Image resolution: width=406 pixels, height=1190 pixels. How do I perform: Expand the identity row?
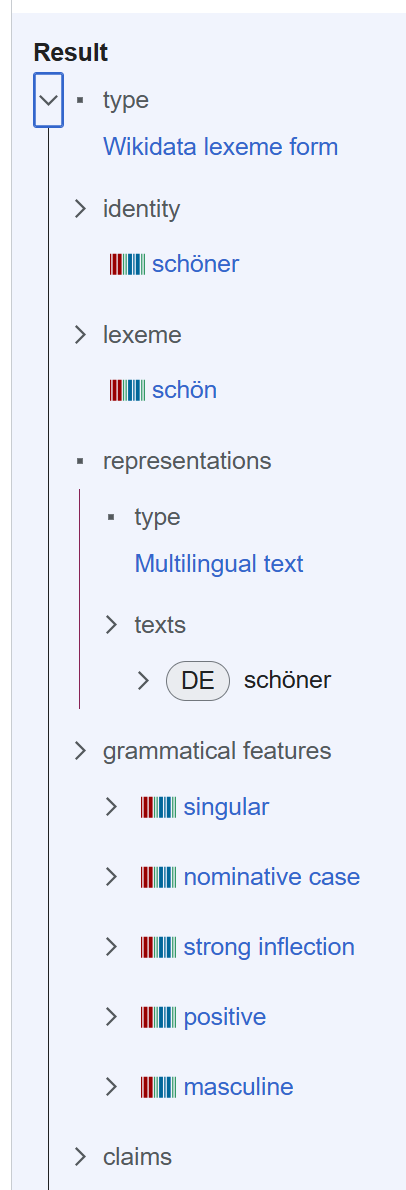click(x=80, y=209)
